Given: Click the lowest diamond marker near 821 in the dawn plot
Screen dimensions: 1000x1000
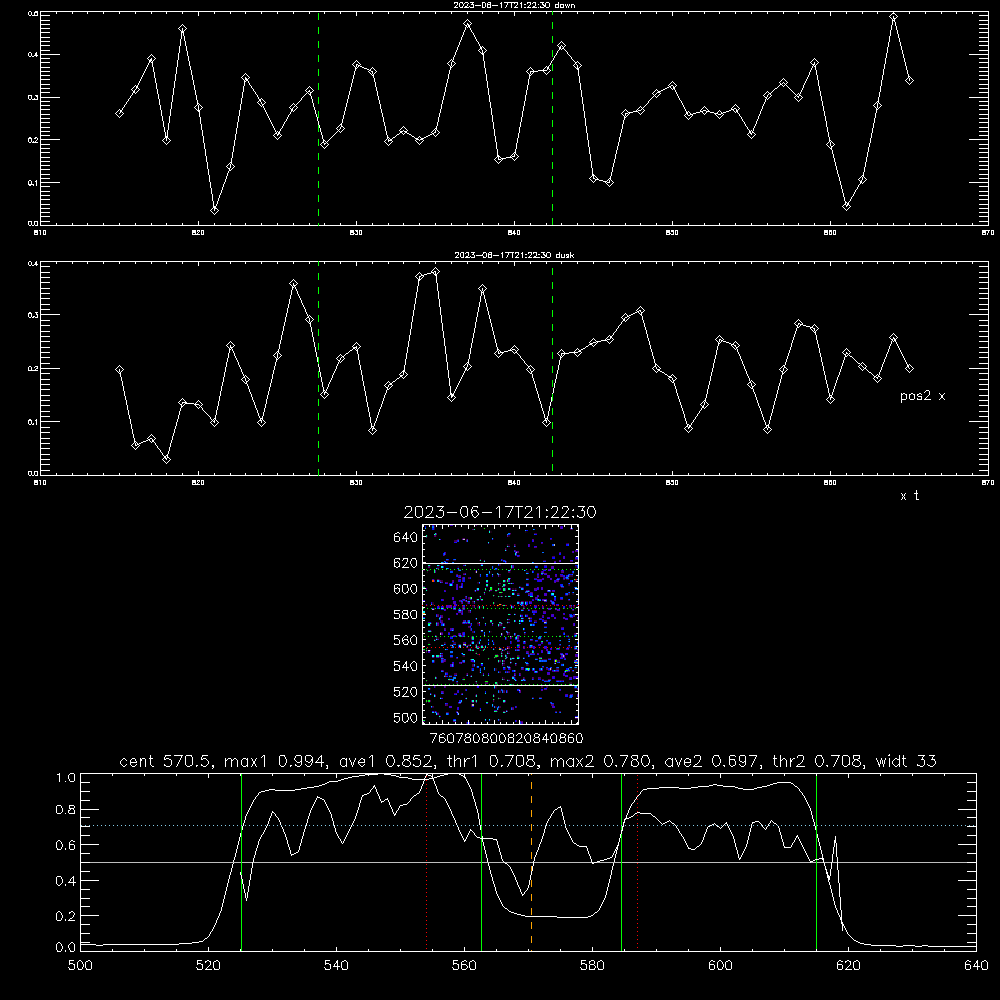Looking at the screenshot, I should pyautogui.click(x=214, y=210).
